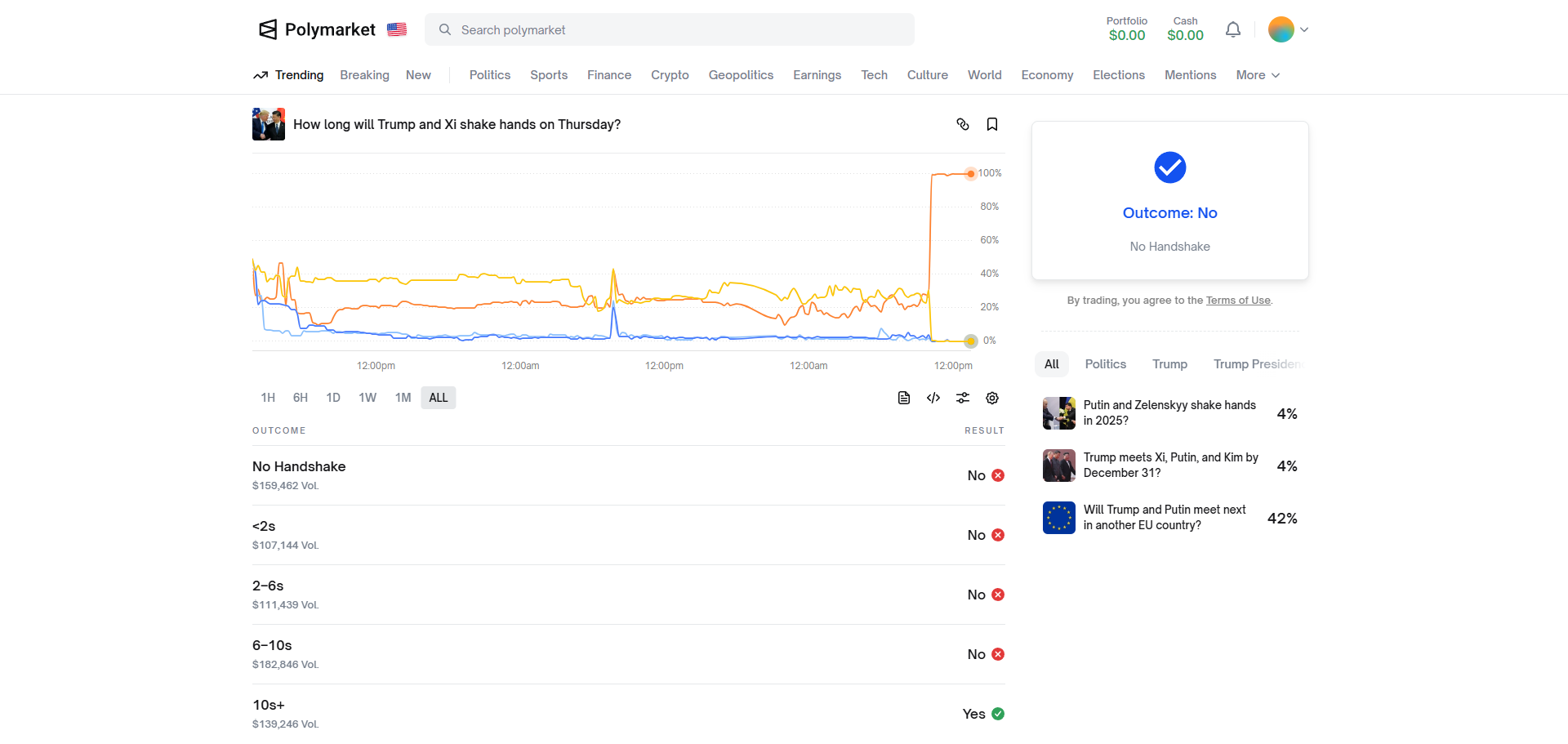Select the 1H chart range
The image size is (1568, 744).
tap(268, 398)
